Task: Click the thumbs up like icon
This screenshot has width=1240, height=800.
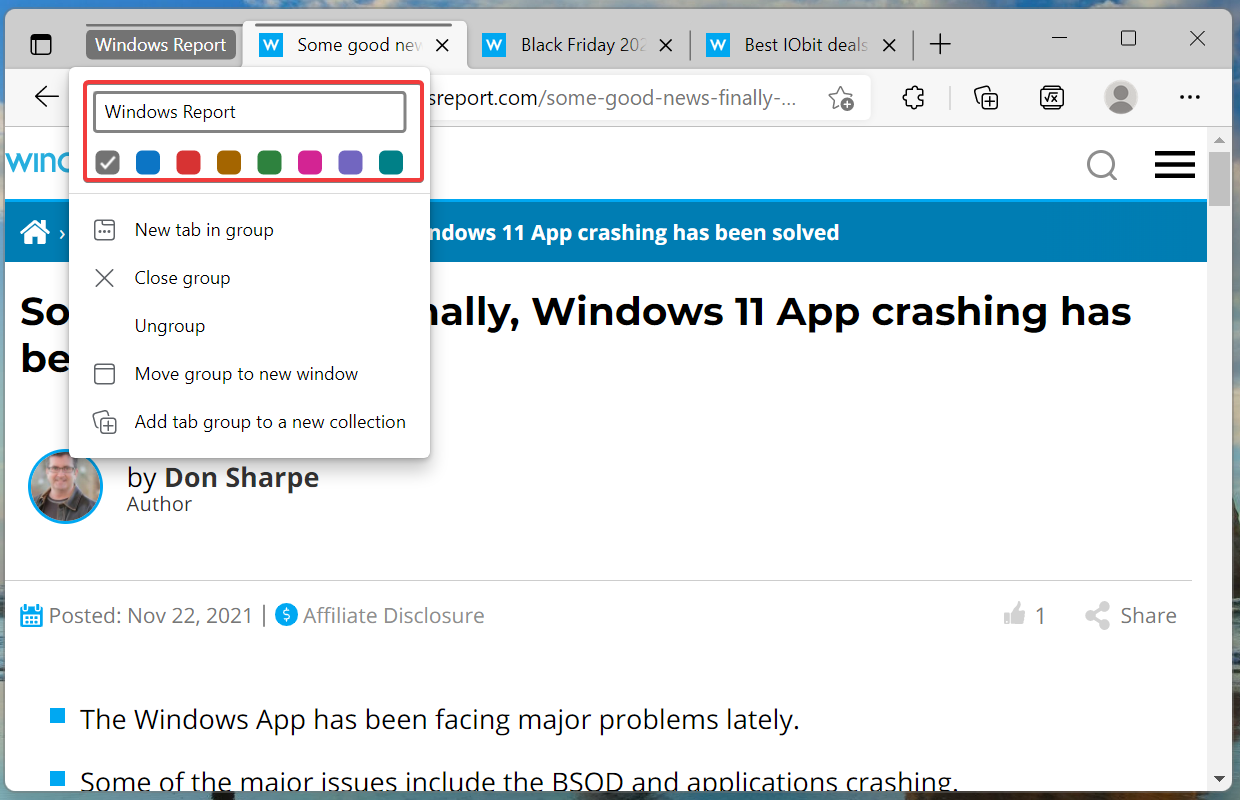Action: pos(1014,614)
